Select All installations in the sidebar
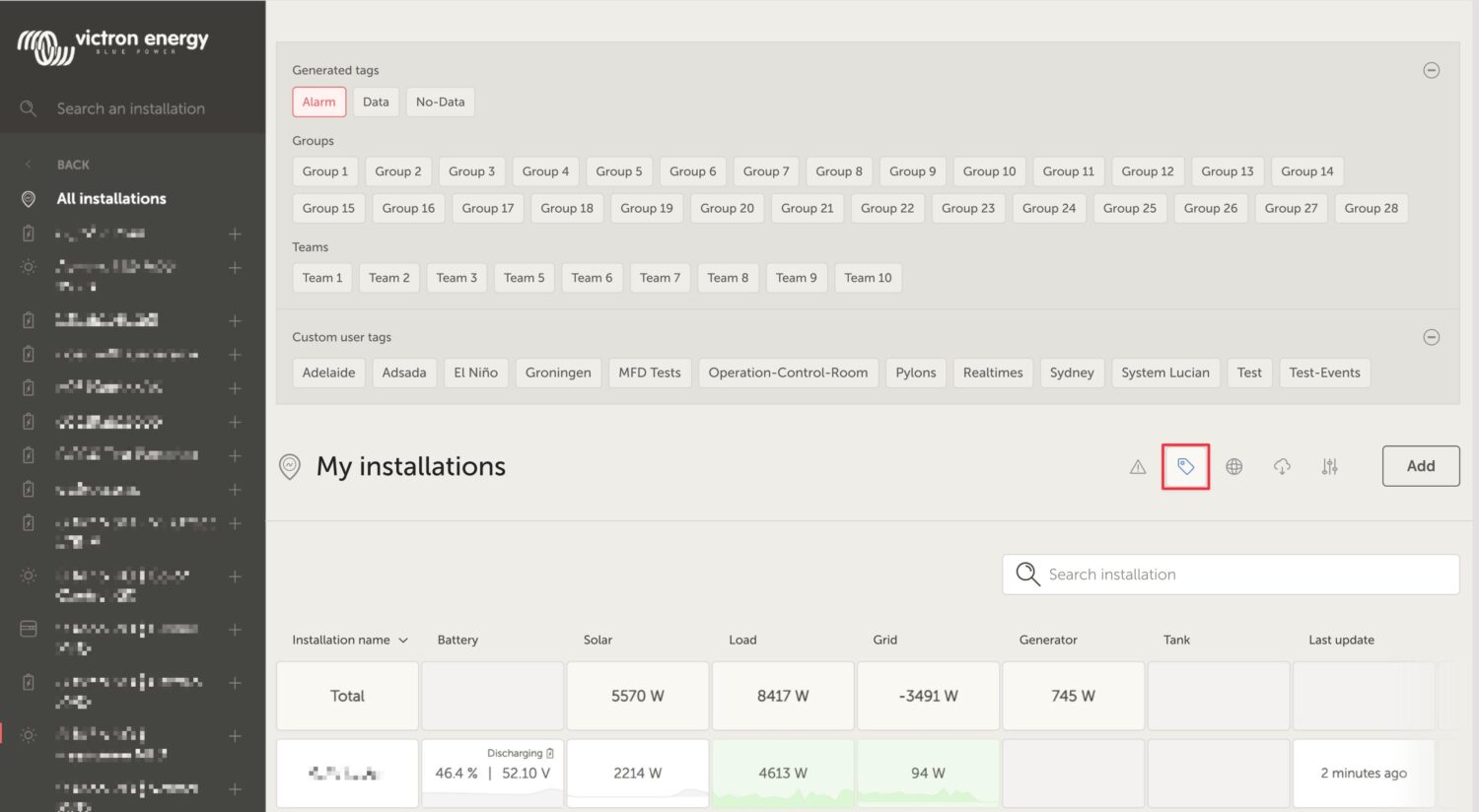 tap(108, 198)
